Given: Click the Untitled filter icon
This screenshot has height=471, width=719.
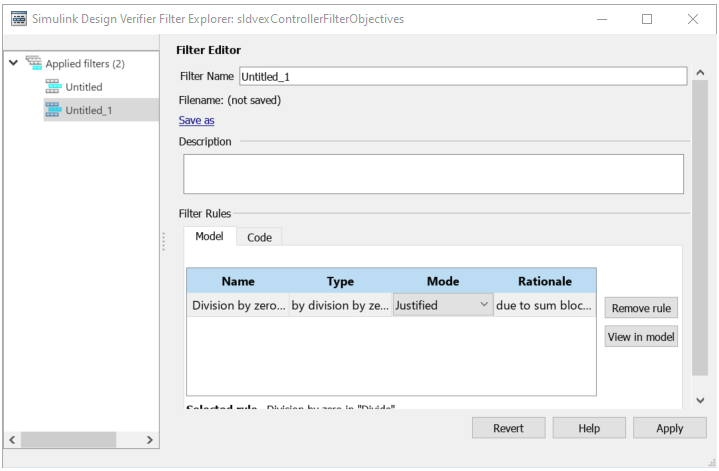Looking at the screenshot, I should [x=53, y=87].
